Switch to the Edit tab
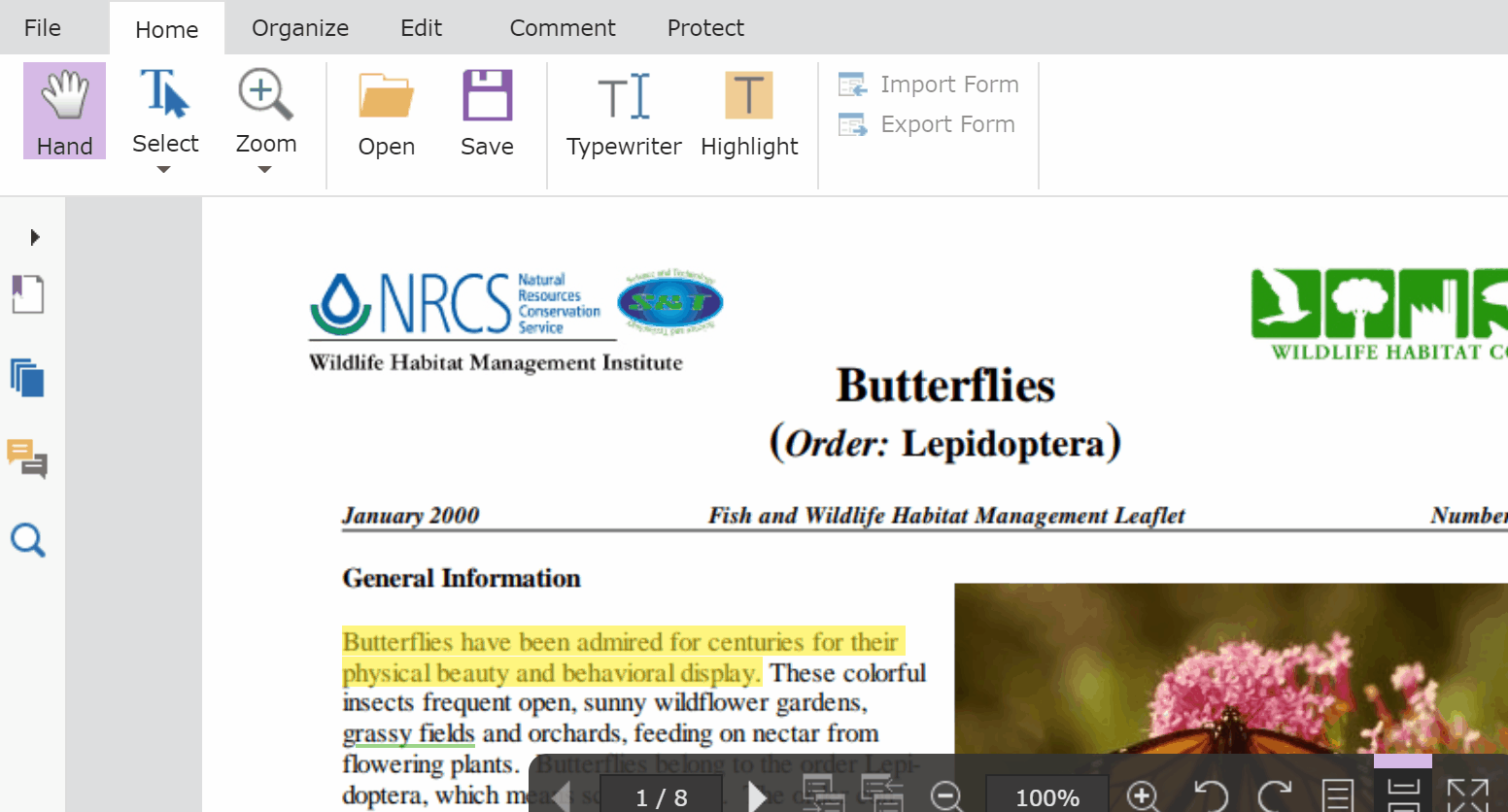The image size is (1508, 812). pos(421,28)
